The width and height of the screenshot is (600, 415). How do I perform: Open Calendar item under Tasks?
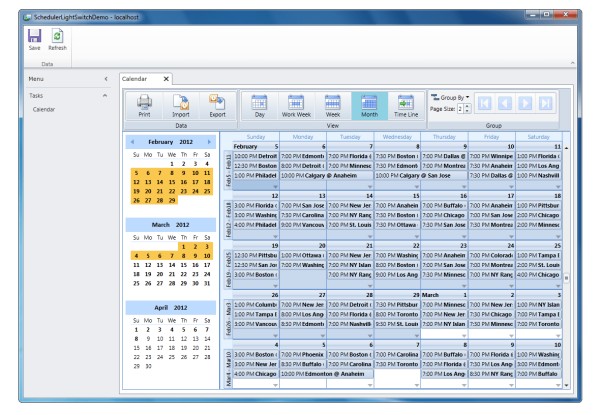click(x=44, y=109)
